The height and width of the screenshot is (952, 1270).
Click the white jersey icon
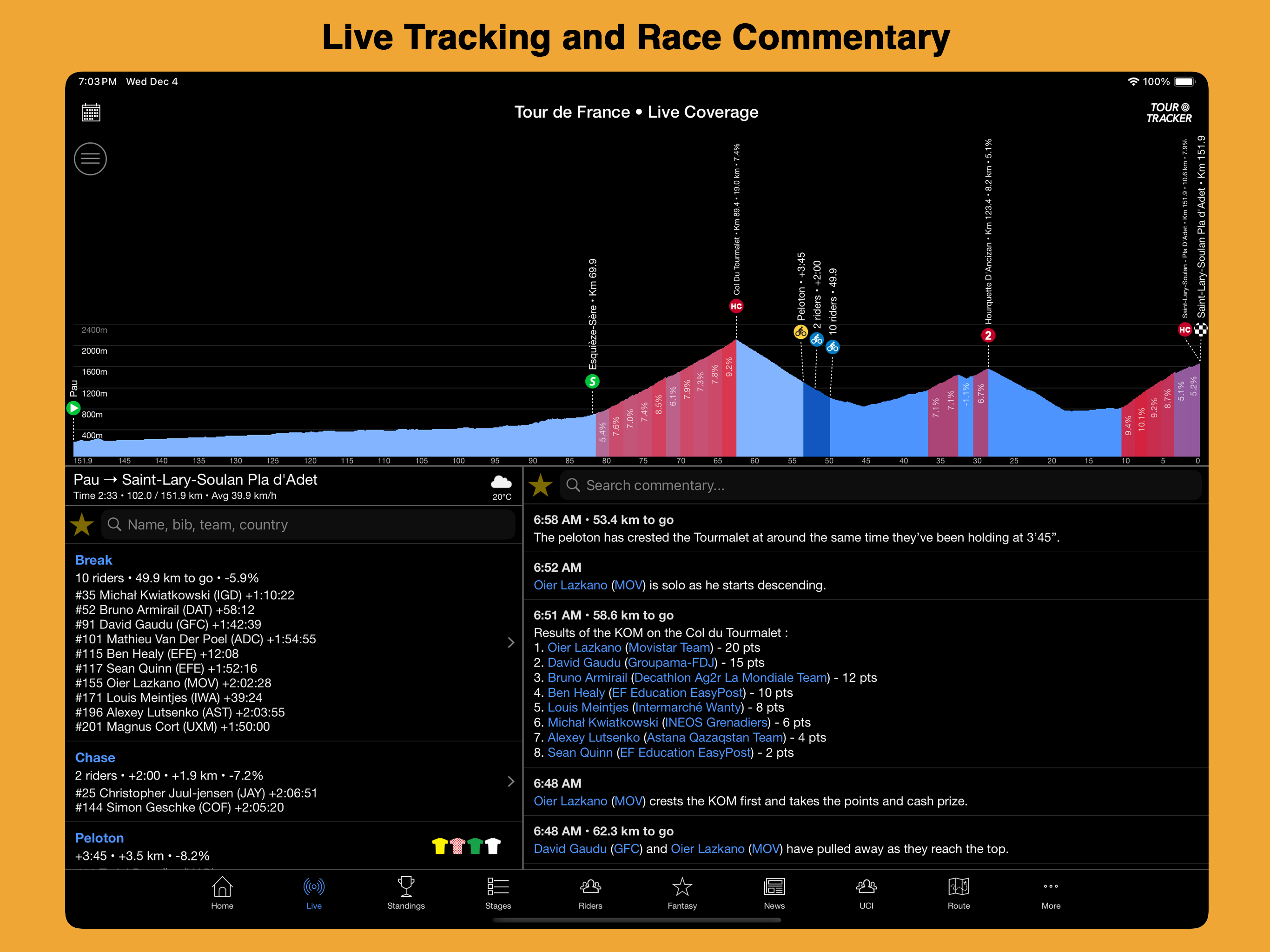click(493, 846)
